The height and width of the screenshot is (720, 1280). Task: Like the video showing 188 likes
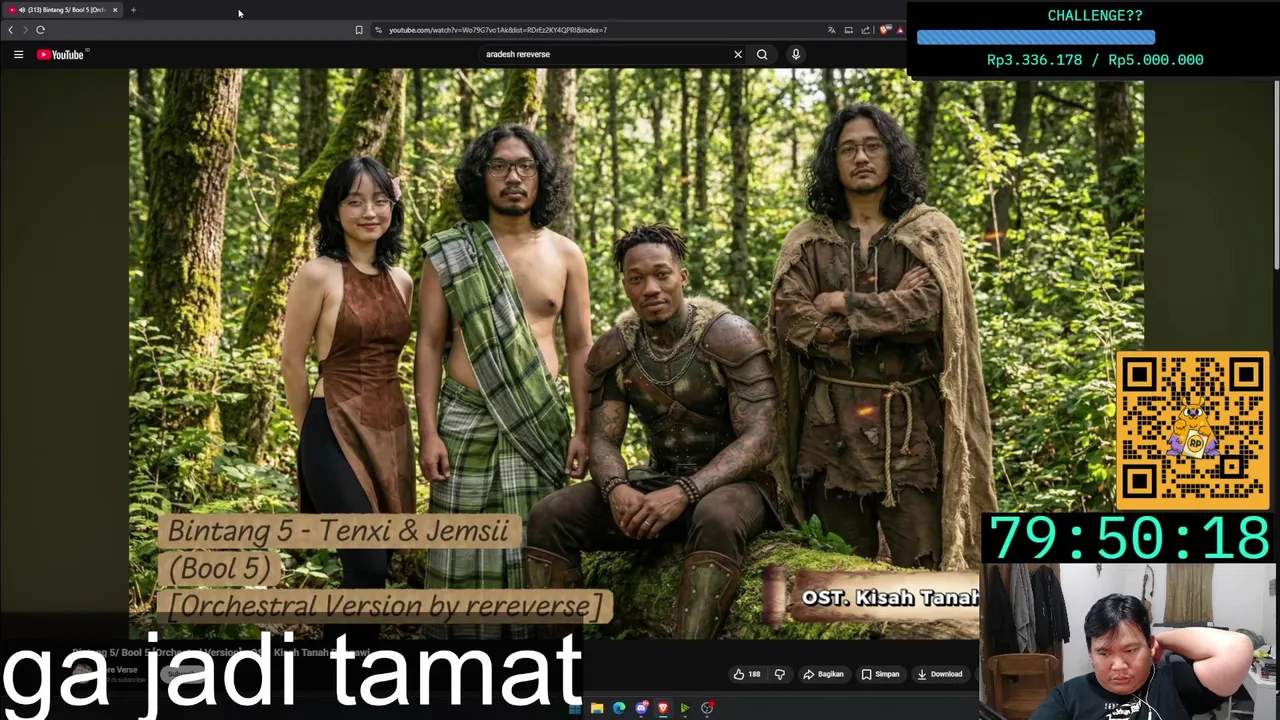click(746, 674)
